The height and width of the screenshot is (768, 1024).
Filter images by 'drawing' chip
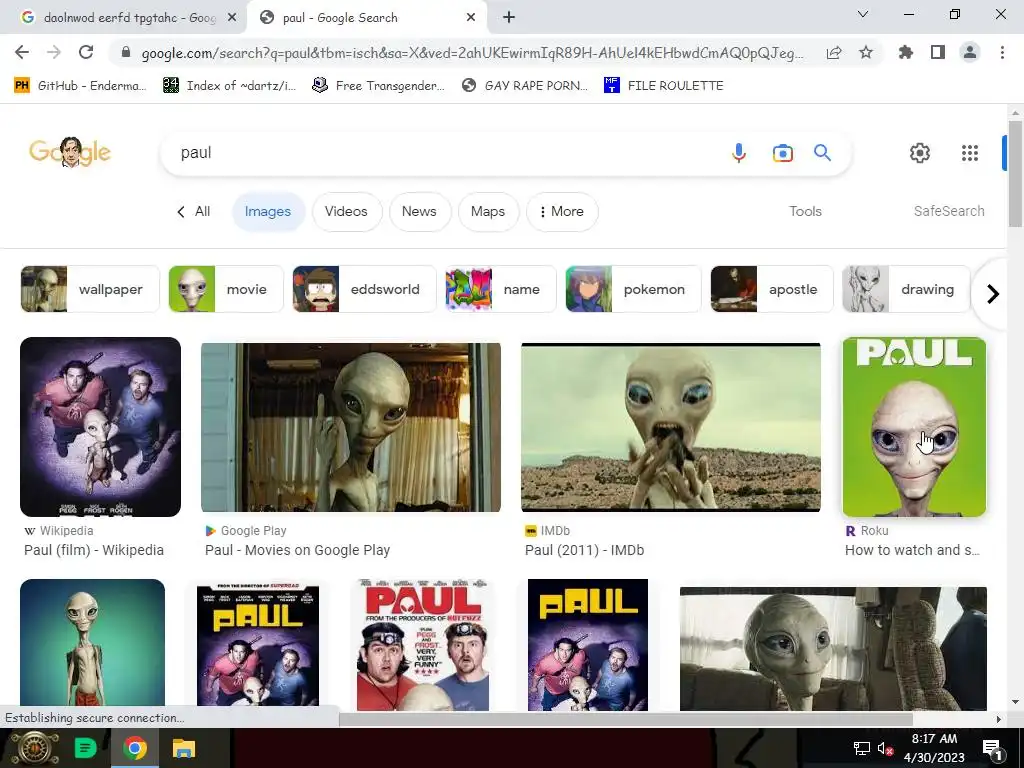pos(906,289)
